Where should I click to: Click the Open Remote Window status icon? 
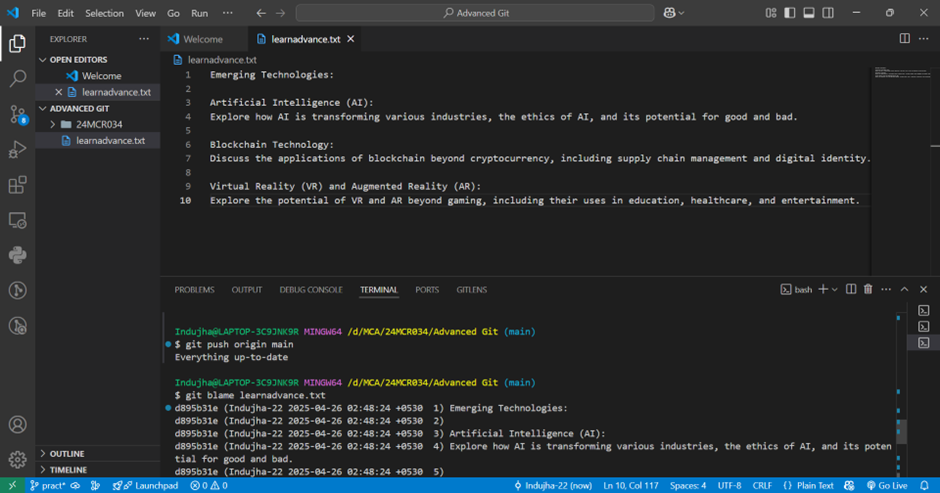tap(12, 485)
